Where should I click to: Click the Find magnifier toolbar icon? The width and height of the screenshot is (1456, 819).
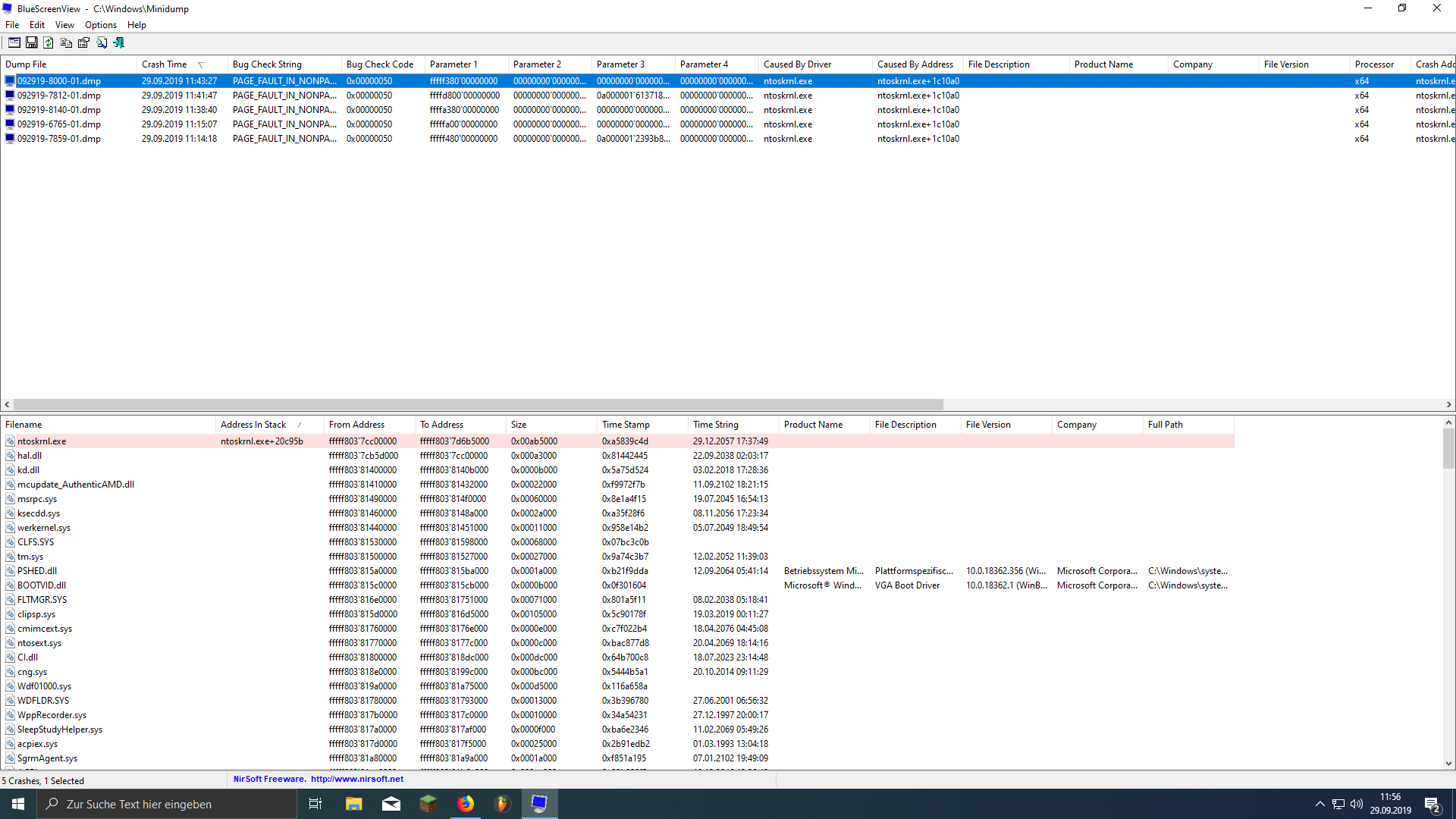(102, 43)
